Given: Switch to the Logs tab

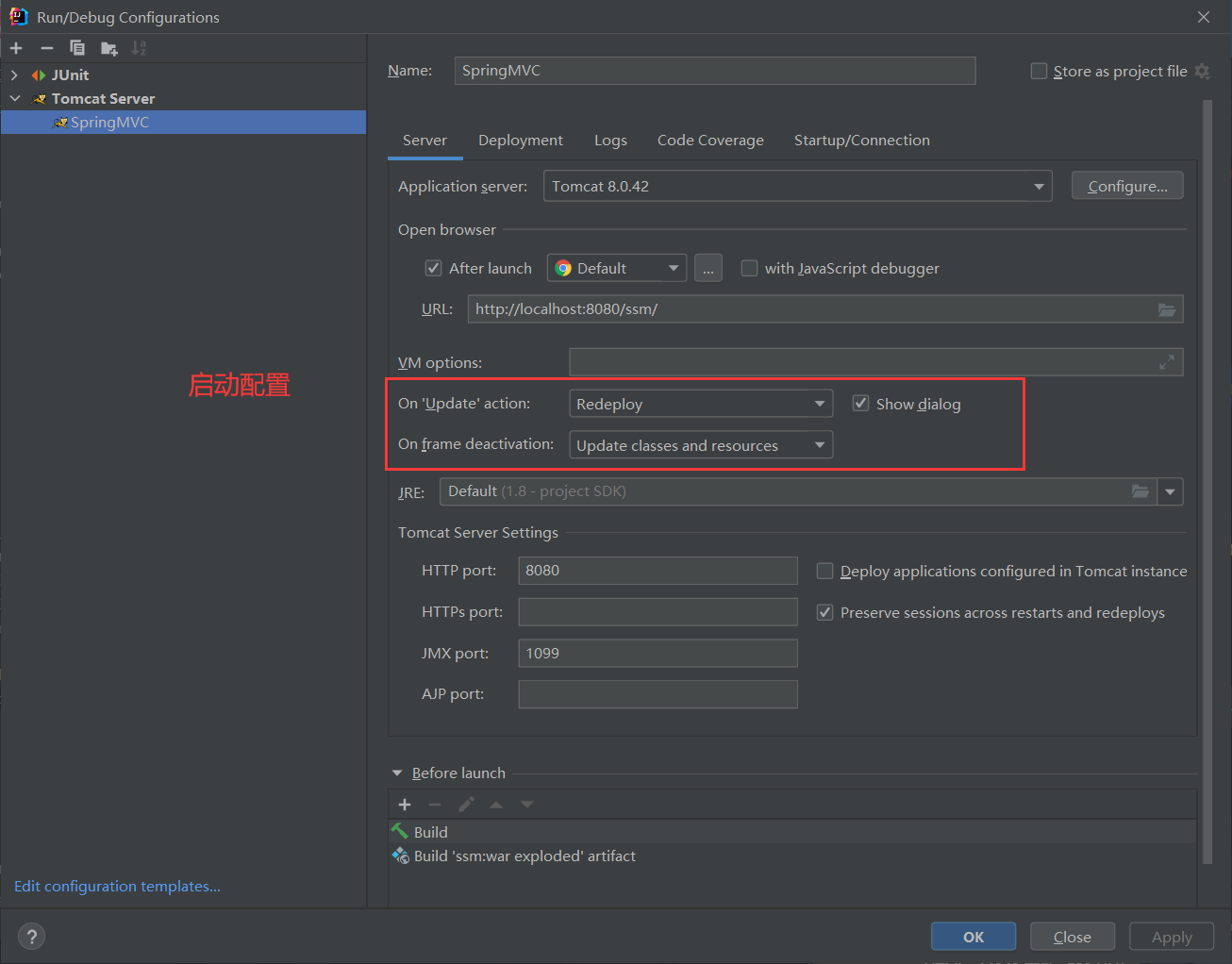Looking at the screenshot, I should 610,141.
